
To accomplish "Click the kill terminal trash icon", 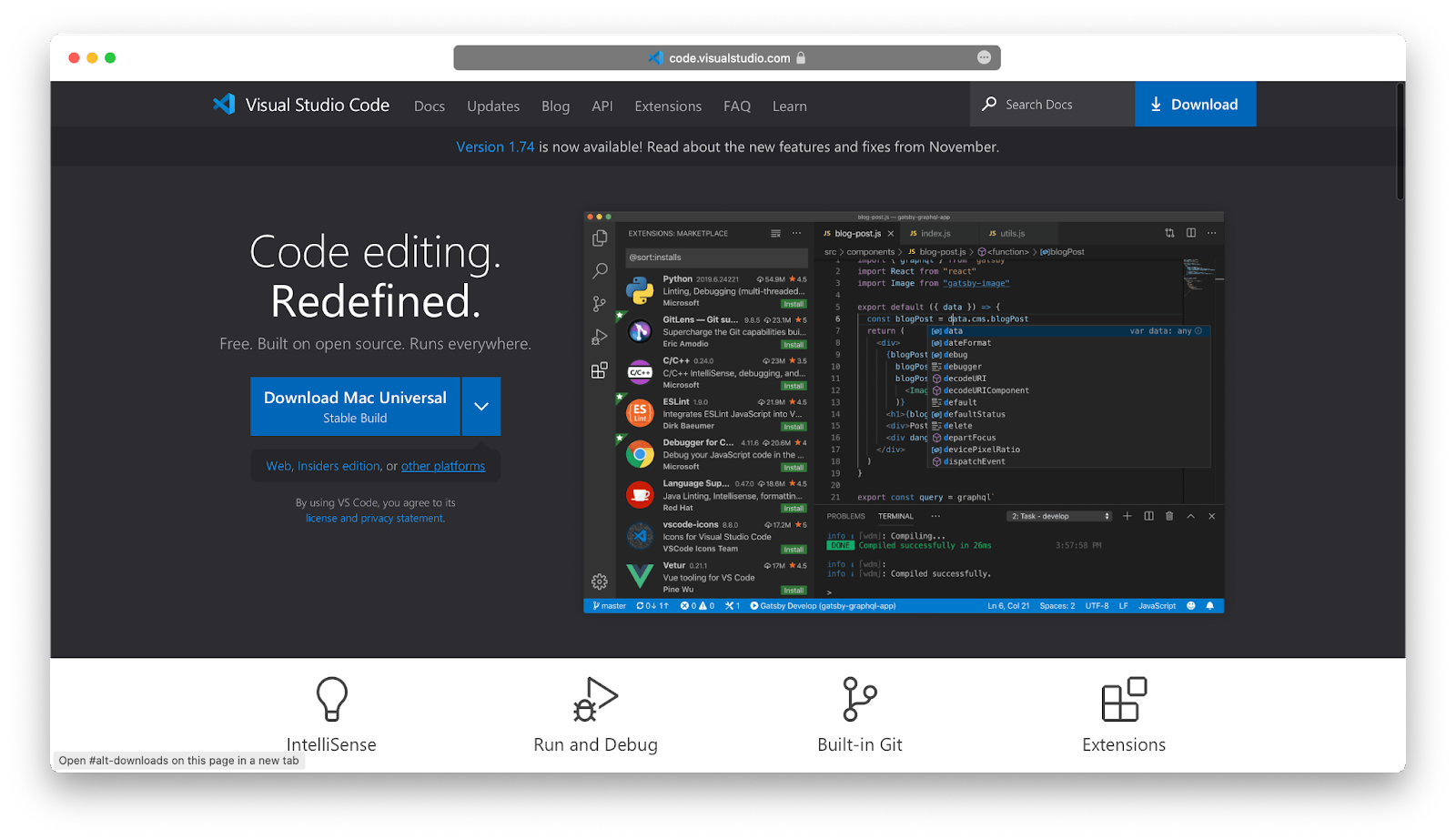I will (1170, 516).
